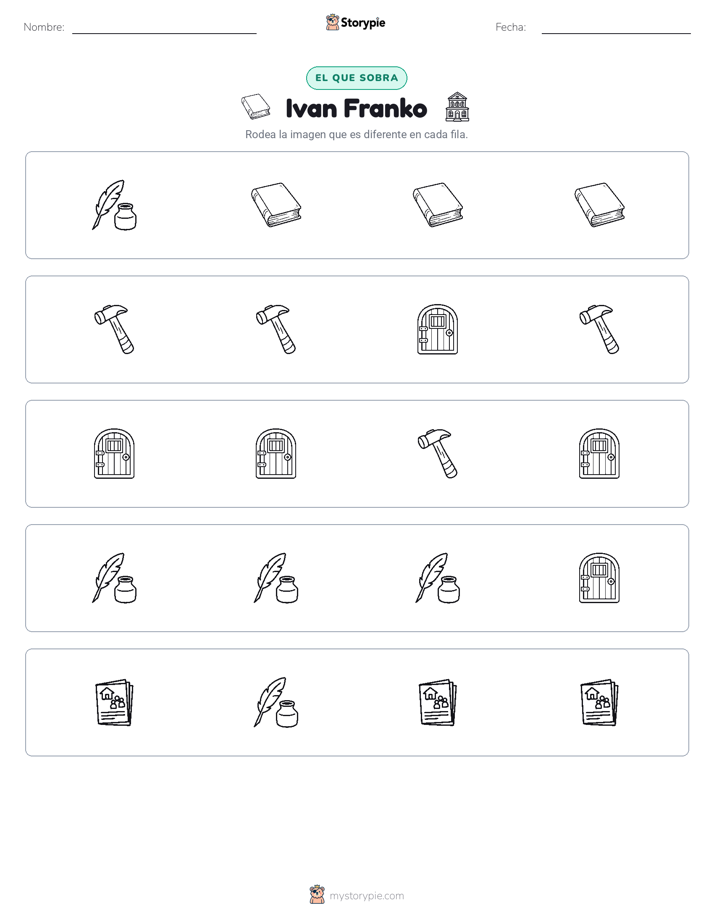Image resolution: width=714 pixels, height=924 pixels.
Task: Click the building icon right of title
Action: 457,107
